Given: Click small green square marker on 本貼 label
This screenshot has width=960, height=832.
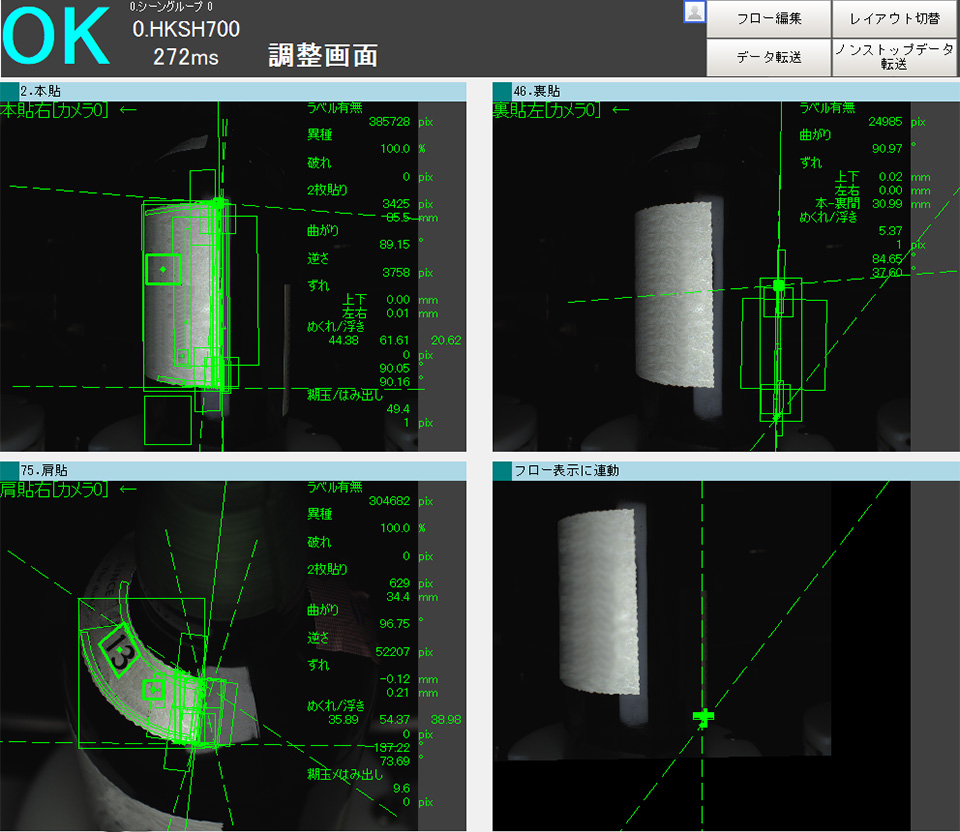Looking at the screenshot, I should click(x=163, y=269).
